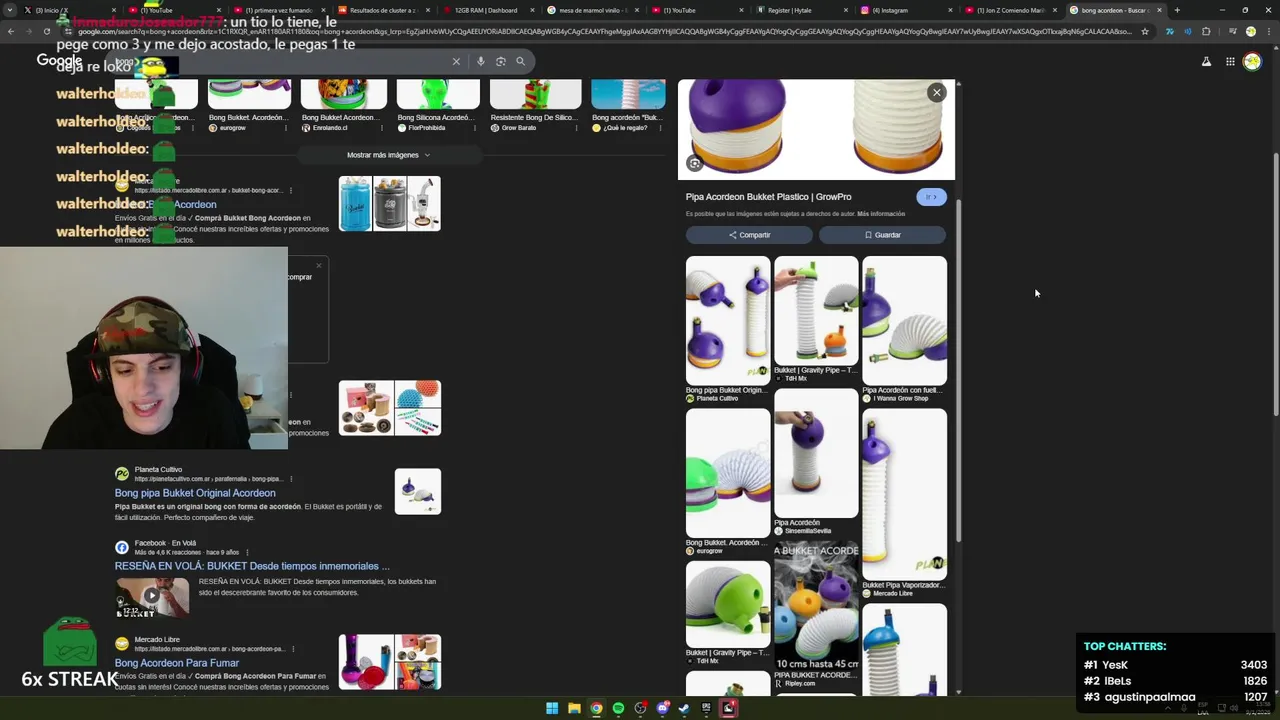The height and width of the screenshot is (720, 1280).
Task: Bookmark this page with the star icon
Action: [1145, 31]
